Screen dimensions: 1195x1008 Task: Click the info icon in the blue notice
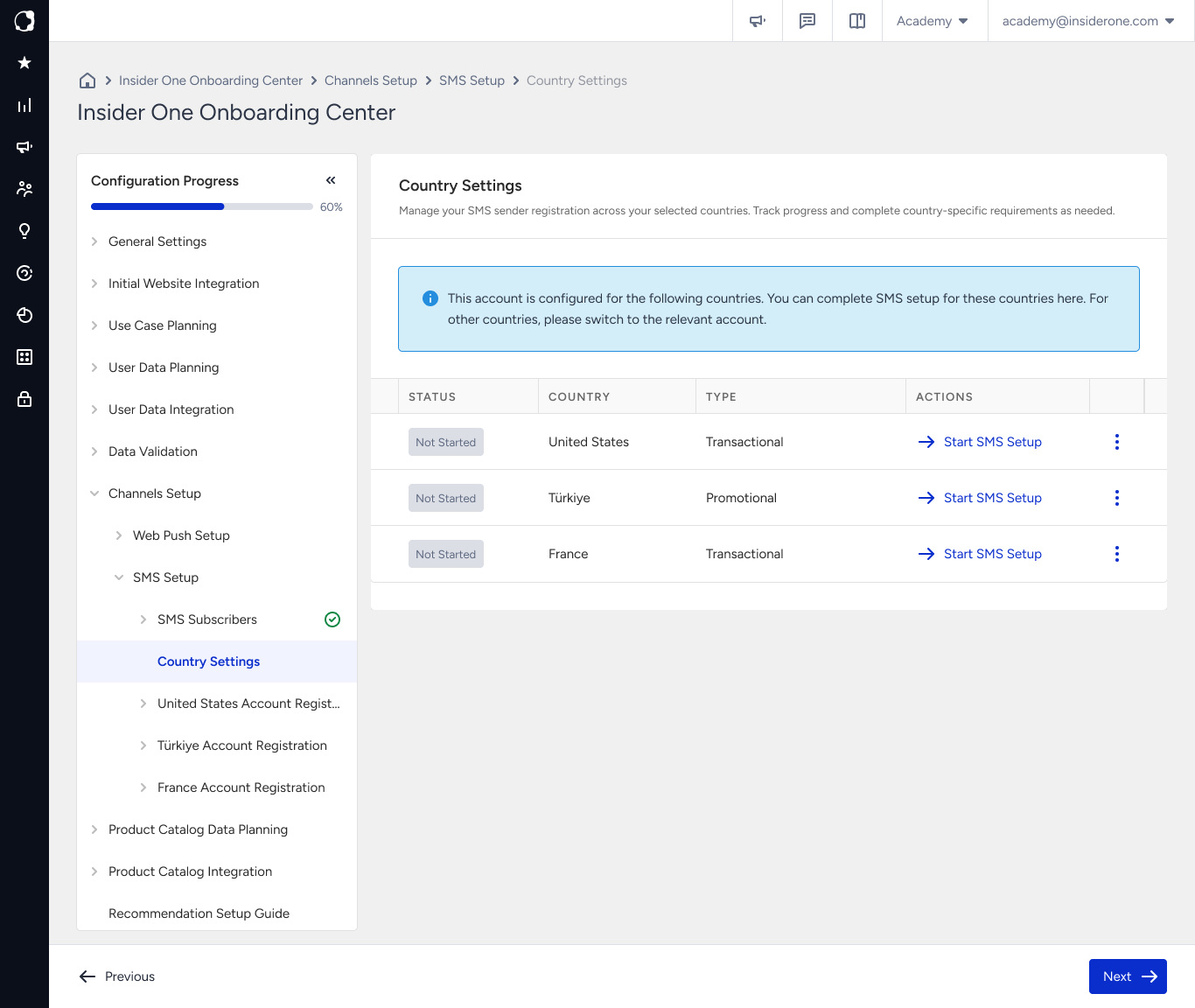(x=430, y=298)
